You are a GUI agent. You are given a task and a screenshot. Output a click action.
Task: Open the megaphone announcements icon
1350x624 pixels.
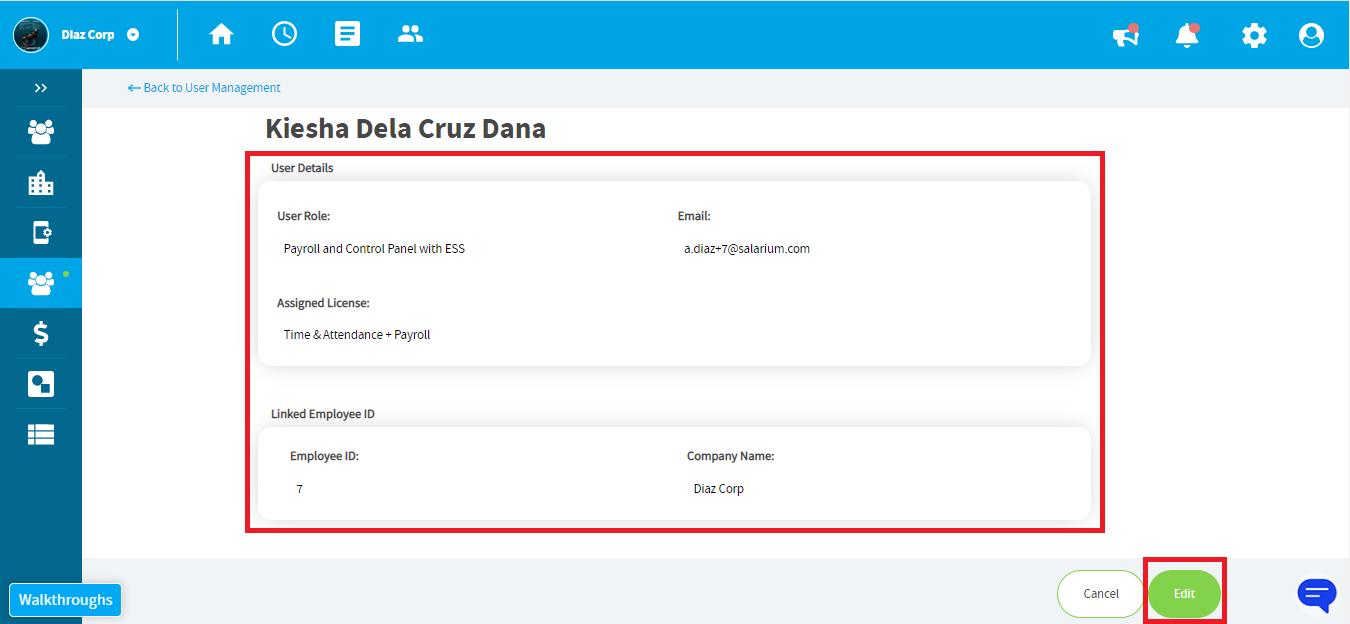(1126, 36)
